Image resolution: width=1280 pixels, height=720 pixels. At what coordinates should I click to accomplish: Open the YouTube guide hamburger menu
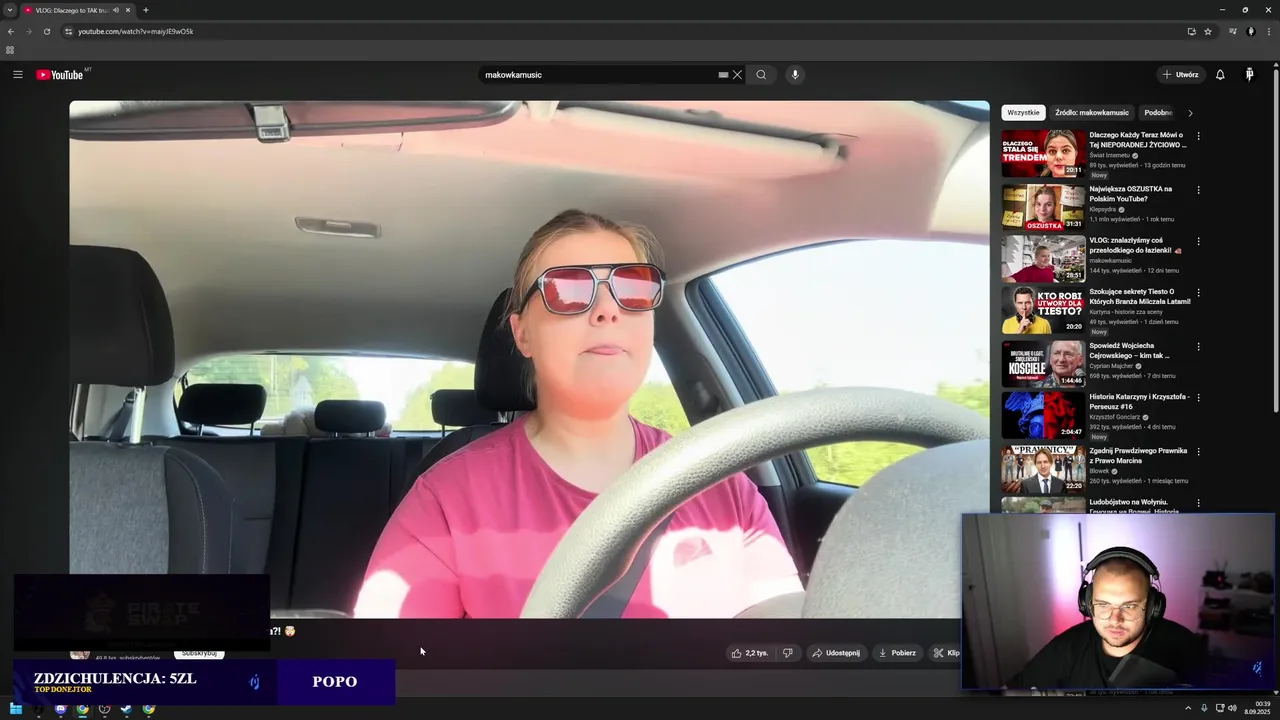coord(18,75)
